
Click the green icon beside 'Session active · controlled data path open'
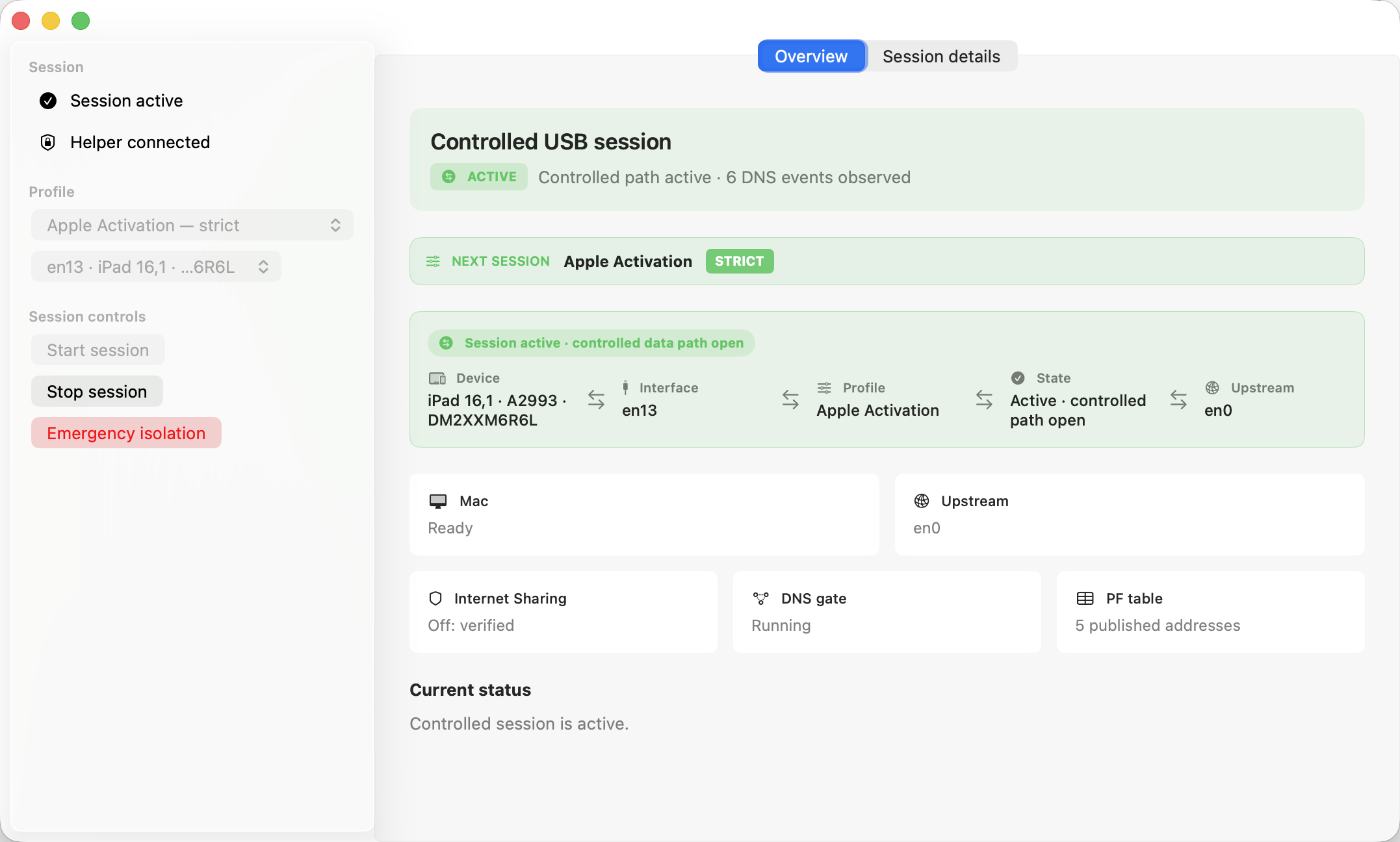[446, 343]
